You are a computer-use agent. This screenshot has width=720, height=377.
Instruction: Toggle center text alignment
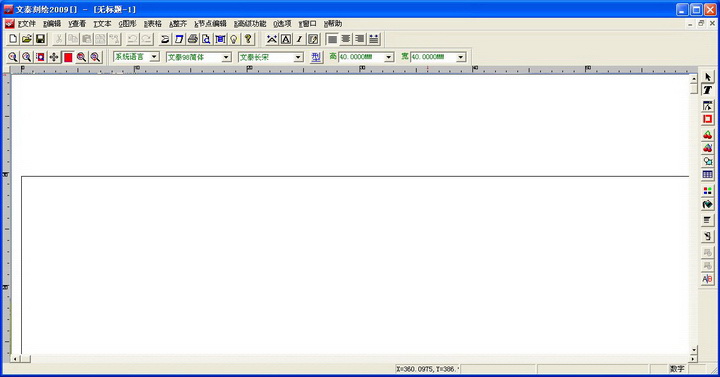tap(346, 39)
